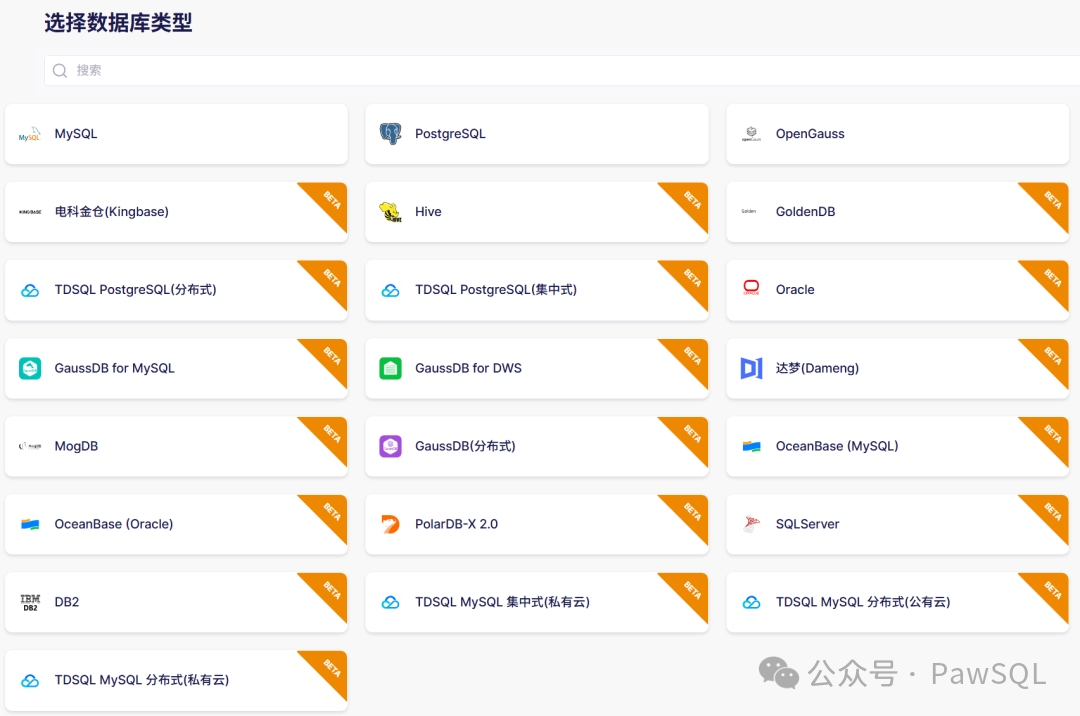Choose the OceanBase (MySQL) label text
Screen dimensions: 1080x716
pos(837,446)
